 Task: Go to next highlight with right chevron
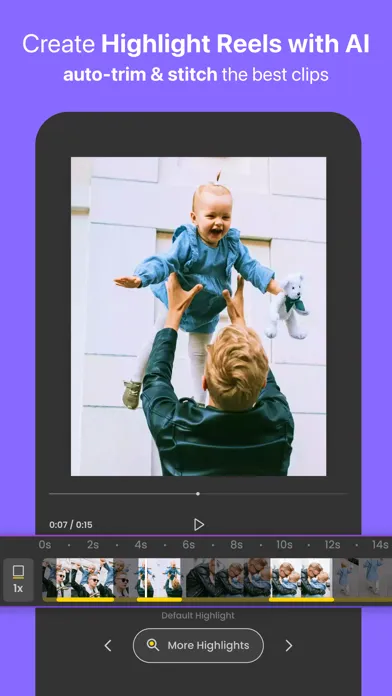[289, 645]
